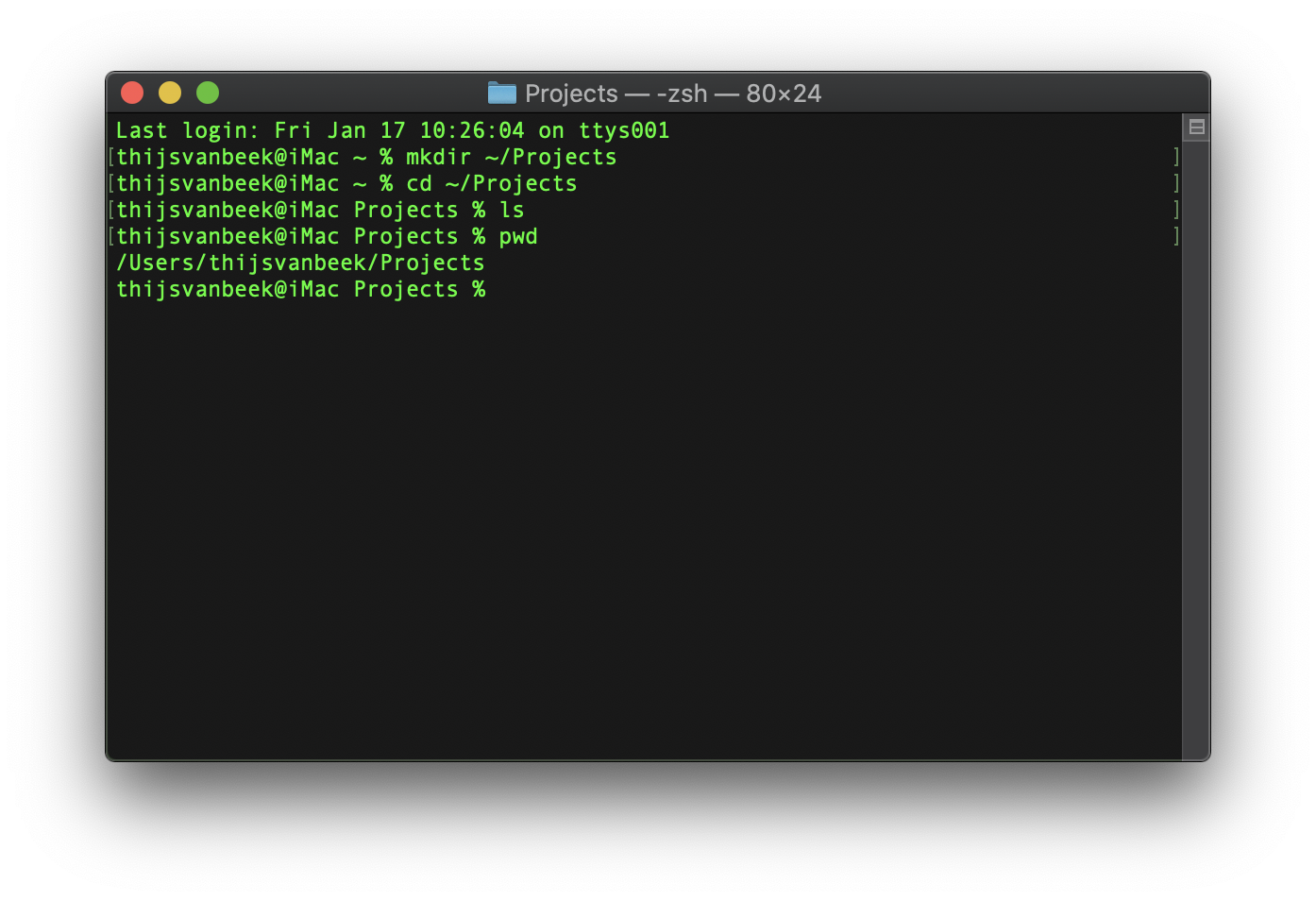Click the "ls" command in the terminal
1316x901 pixels.
(x=512, y=210)
